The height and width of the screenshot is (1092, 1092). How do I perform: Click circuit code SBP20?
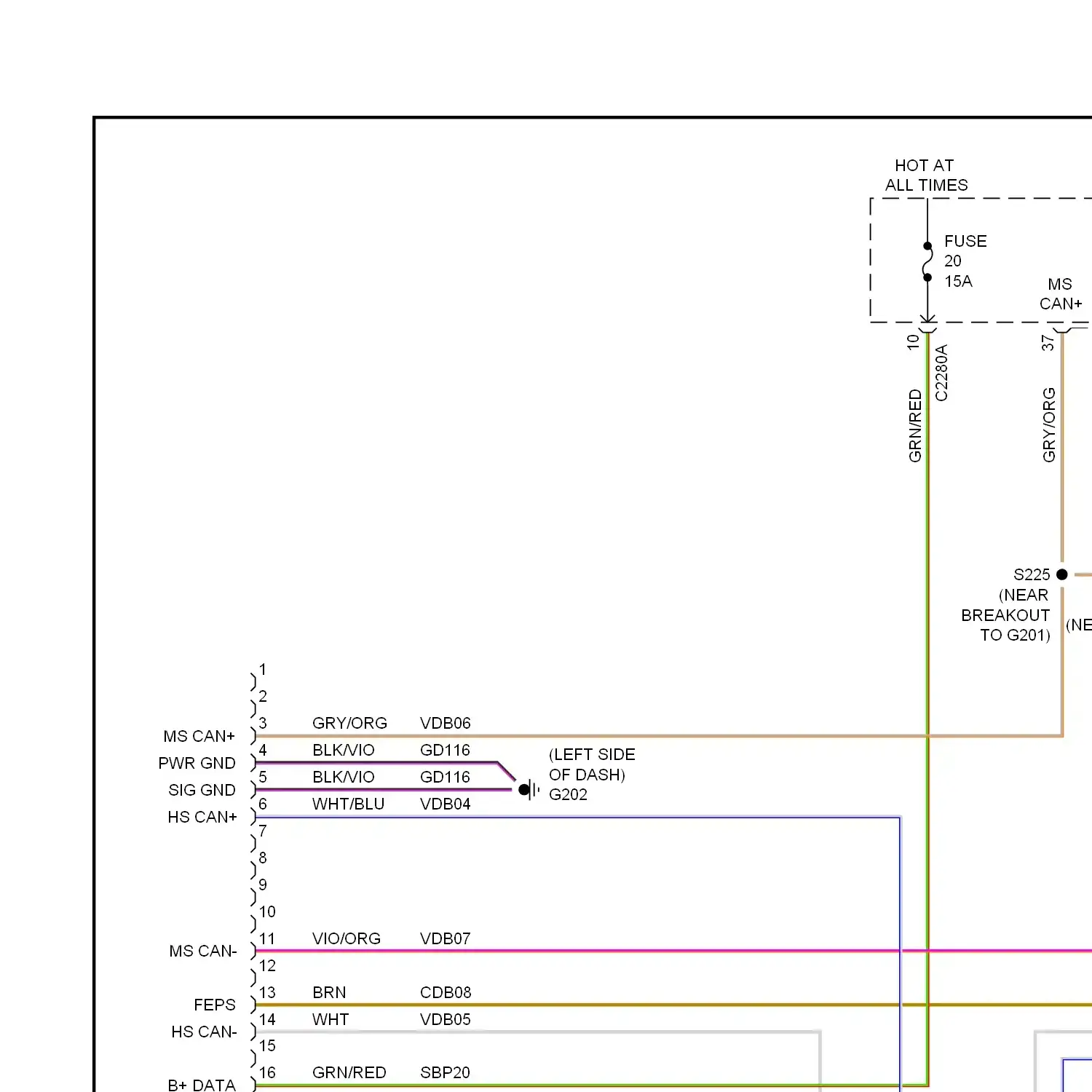pos(446,1072)
